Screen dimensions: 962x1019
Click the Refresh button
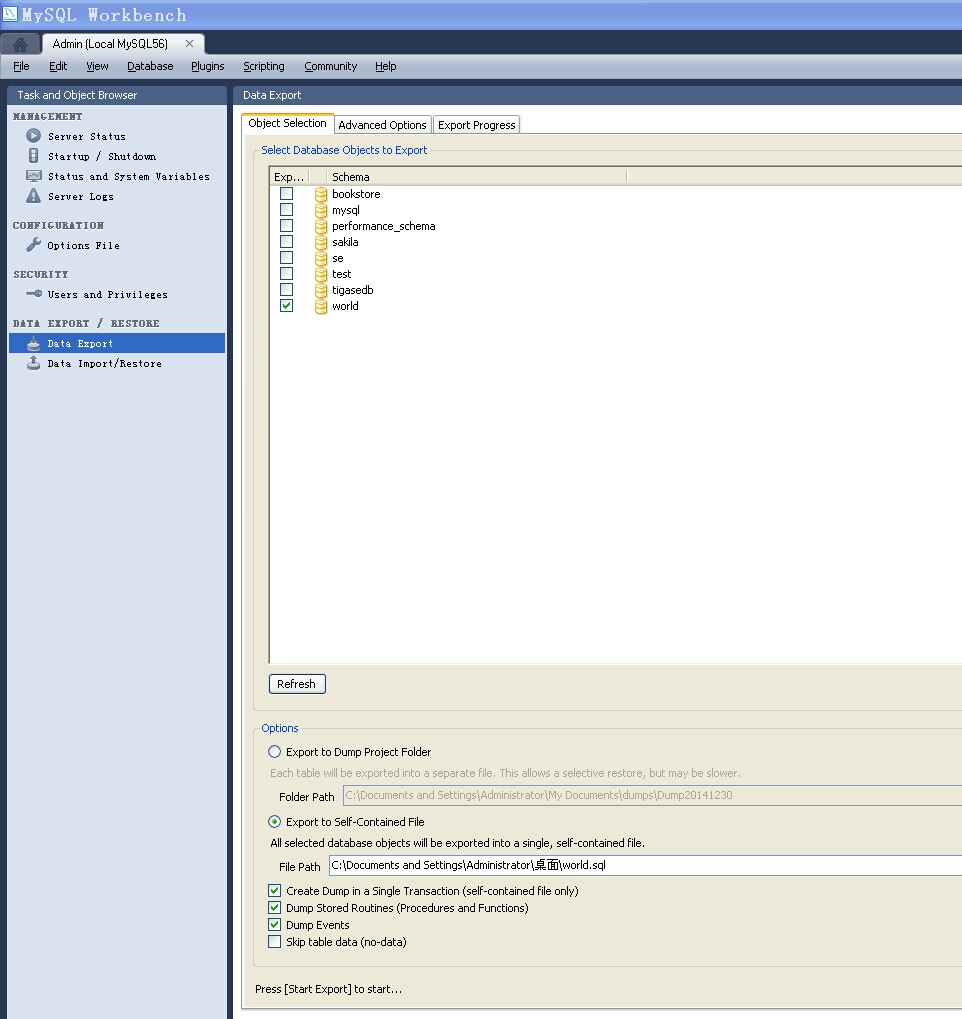coord(297,684)
